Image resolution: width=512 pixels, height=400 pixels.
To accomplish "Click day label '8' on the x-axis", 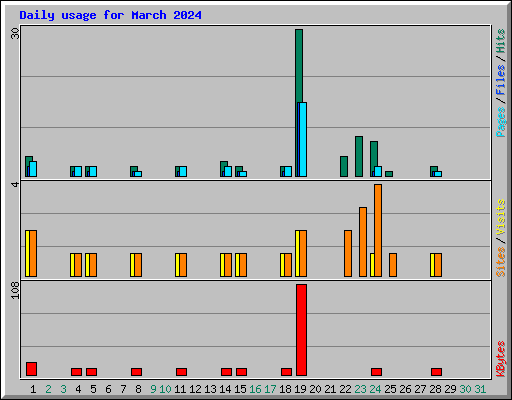I will 138,389.
